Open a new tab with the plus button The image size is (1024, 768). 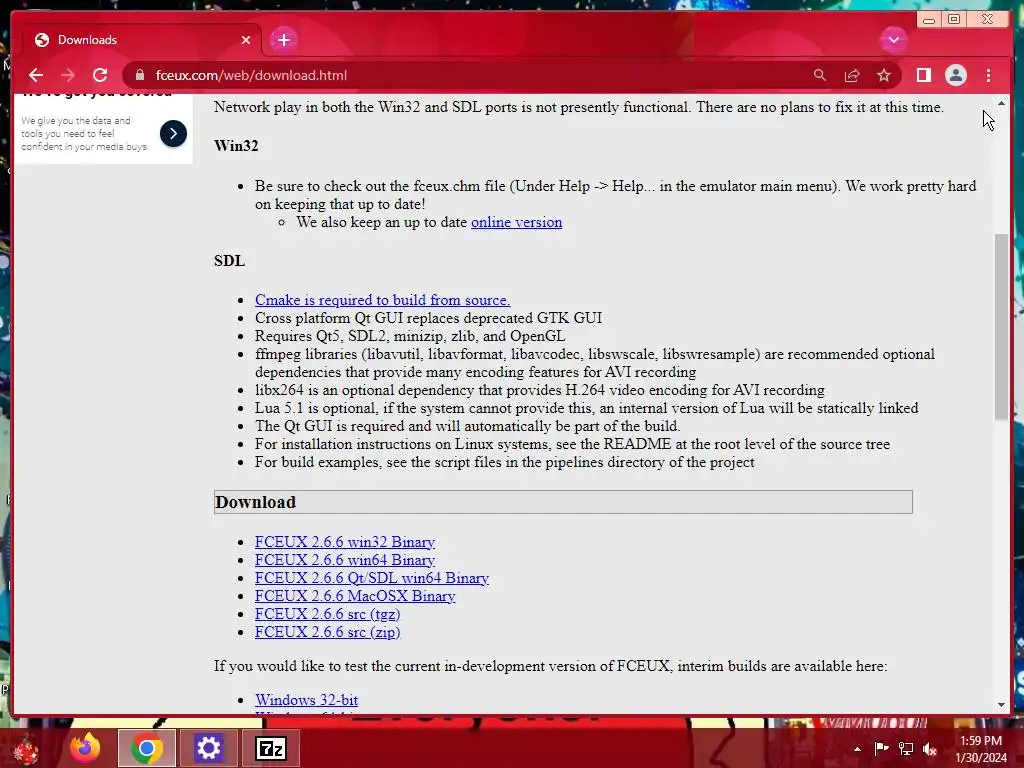coord(283,40)
